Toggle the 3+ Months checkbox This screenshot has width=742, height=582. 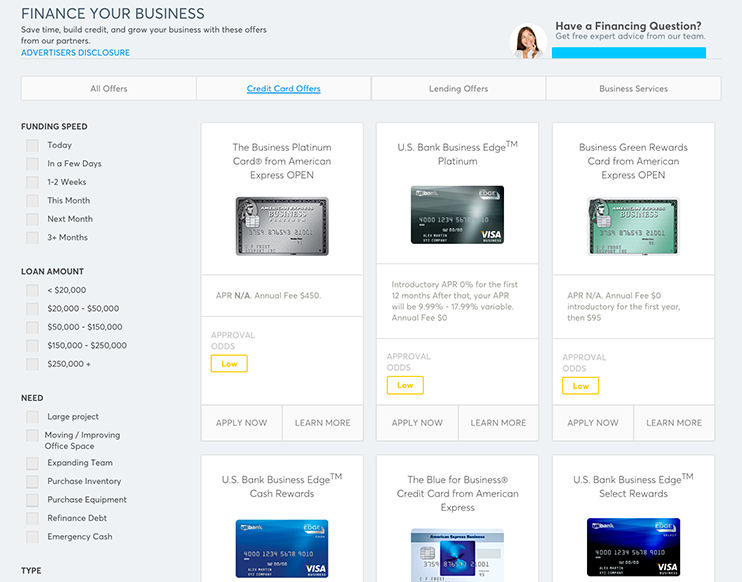coord(32,238)
